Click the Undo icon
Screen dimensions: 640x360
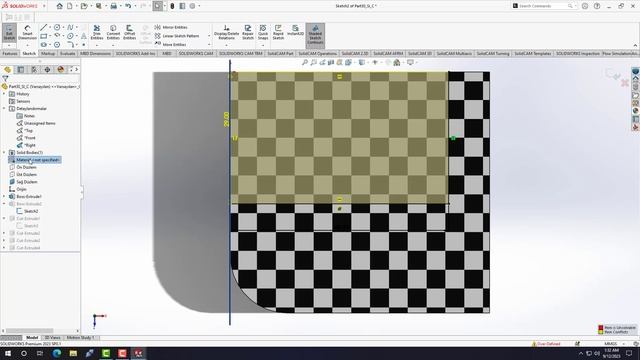[128, 6]
